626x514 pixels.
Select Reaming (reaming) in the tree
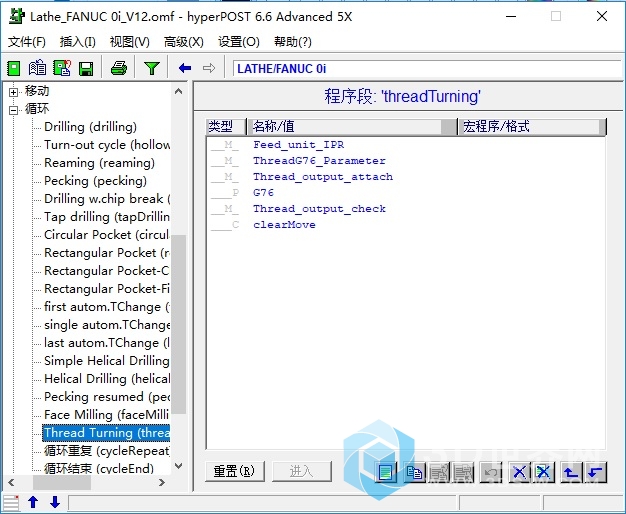[x=99, y=163]
